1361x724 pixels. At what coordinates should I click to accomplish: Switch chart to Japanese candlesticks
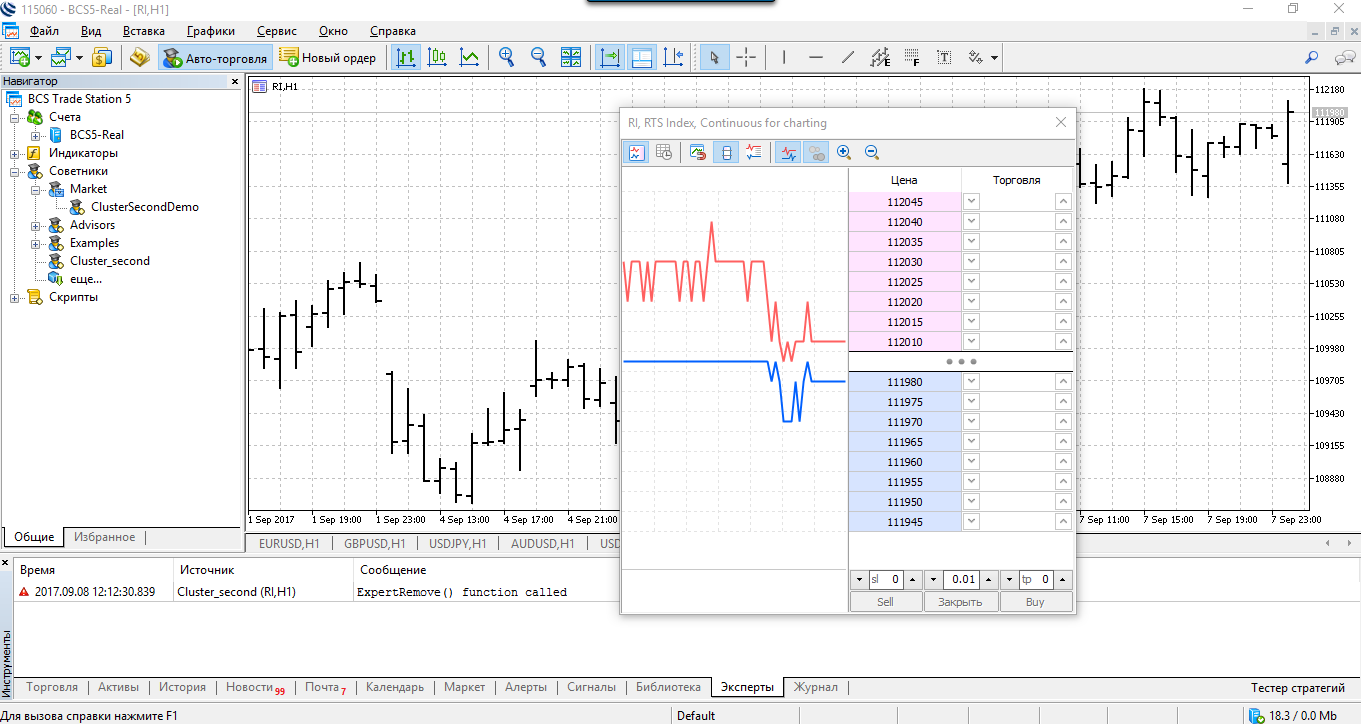[437, 57]
